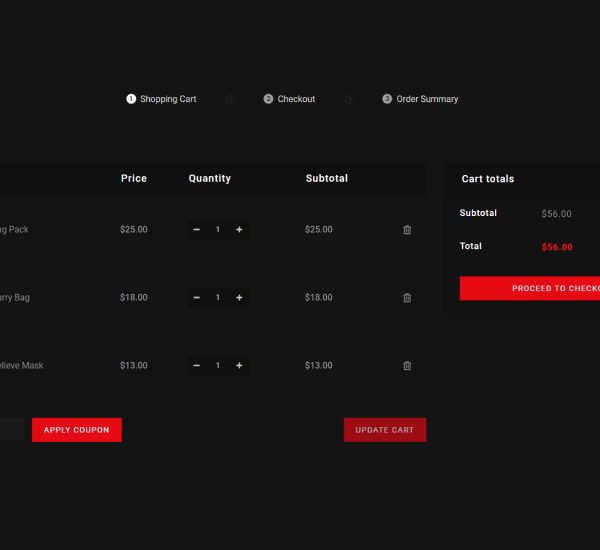Delete the $25.00 item with trash icon
The height and width of the screenshot is (550, 600).
click(407, 230)
